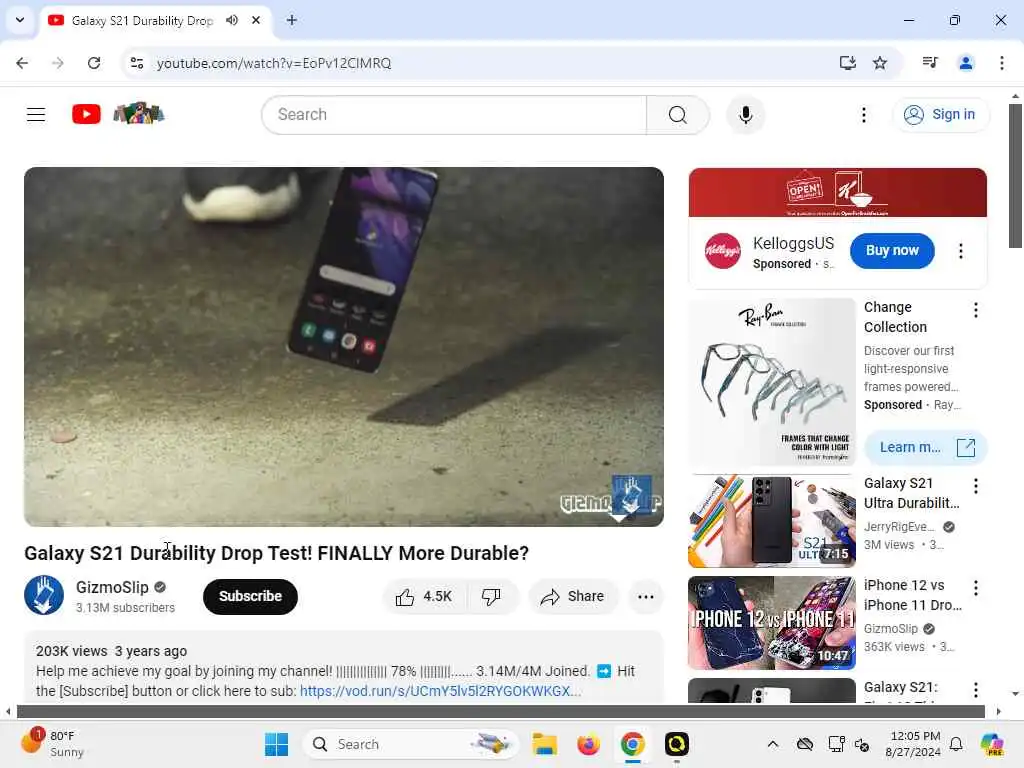1024x768 pixels.
Task: View site information icon in address bar
Action: click(137, 63)
